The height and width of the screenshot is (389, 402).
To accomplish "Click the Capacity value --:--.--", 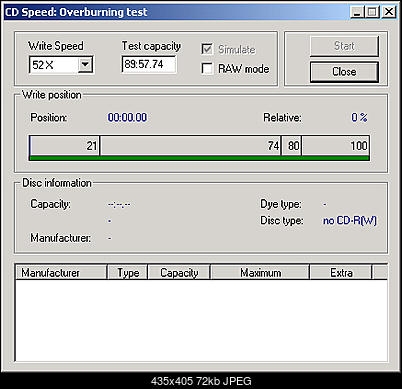I will (x=119, y=204).
